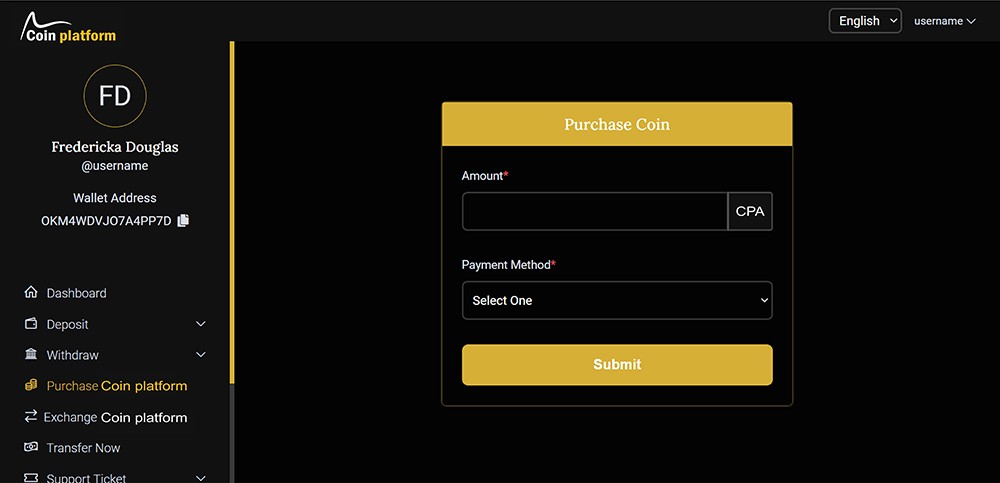1000x483 pixels.
Task: Click the Dashboard home icon
Action: 30,293
